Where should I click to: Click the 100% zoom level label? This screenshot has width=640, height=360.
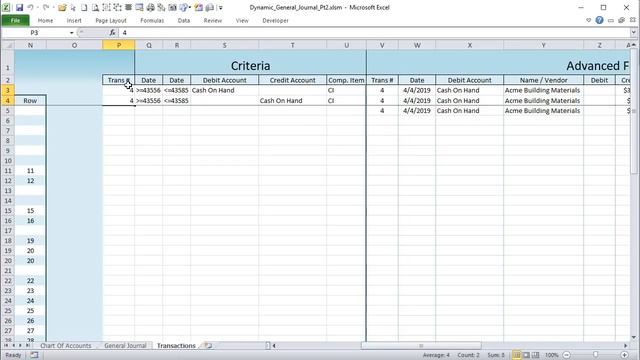click(x=551, y=355)
